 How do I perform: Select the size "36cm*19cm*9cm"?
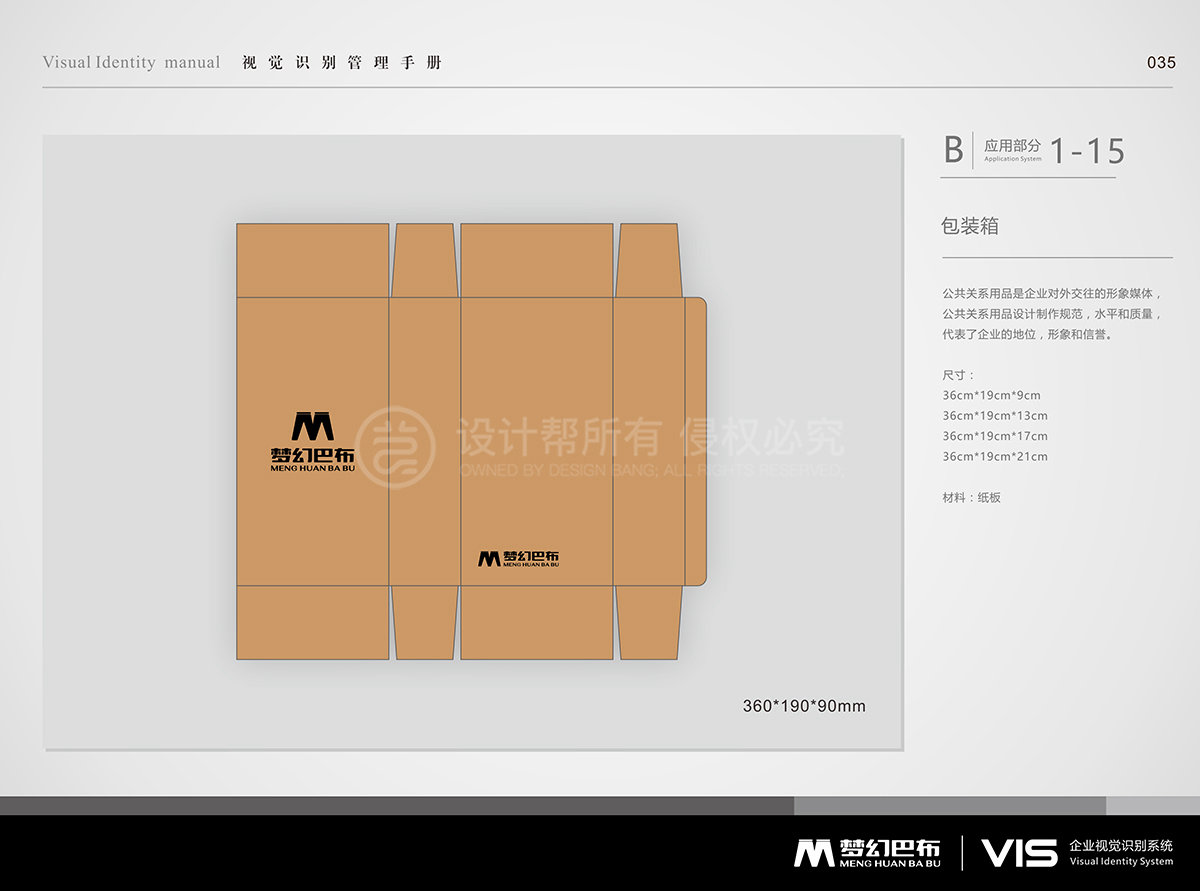pyautogui.click(x=991, y=395)
